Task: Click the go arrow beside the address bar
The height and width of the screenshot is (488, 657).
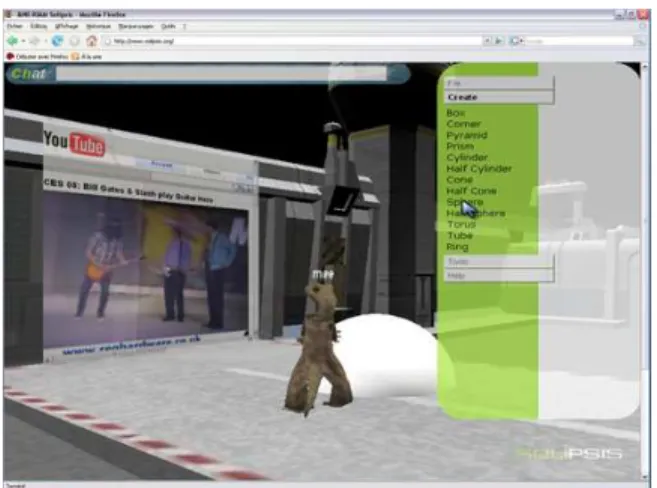Action: click(x=498, y=41)
